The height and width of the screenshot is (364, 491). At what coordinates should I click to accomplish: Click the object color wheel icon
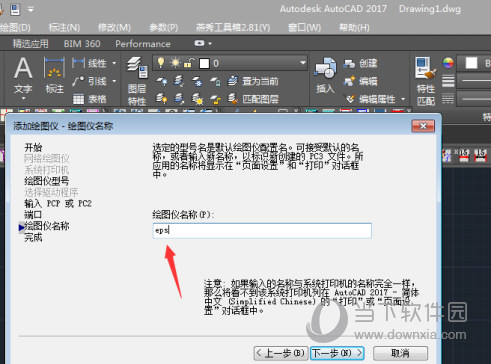click(448, 63)
